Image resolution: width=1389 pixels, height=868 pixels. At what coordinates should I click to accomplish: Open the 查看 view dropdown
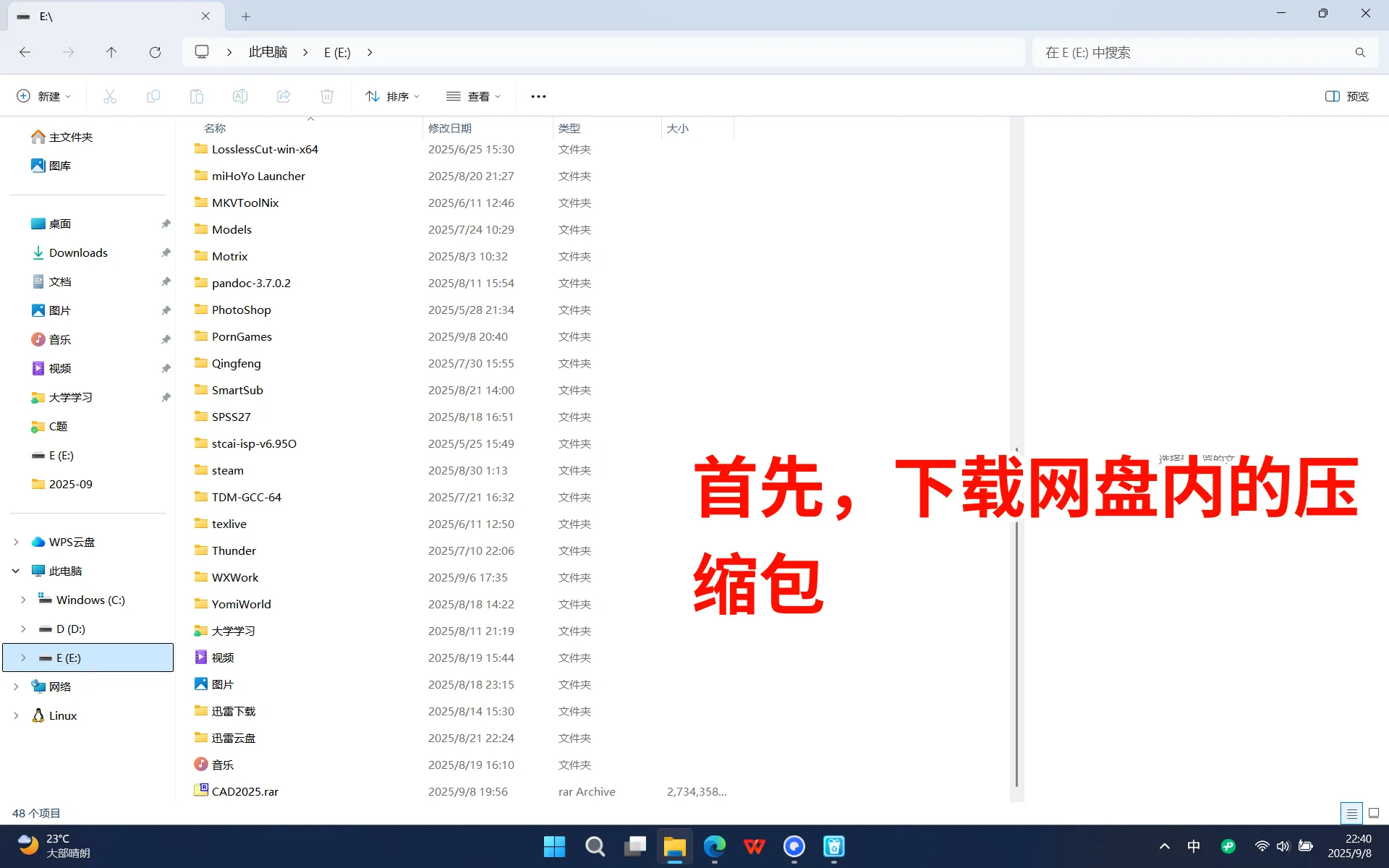click(x=474, y=95)
